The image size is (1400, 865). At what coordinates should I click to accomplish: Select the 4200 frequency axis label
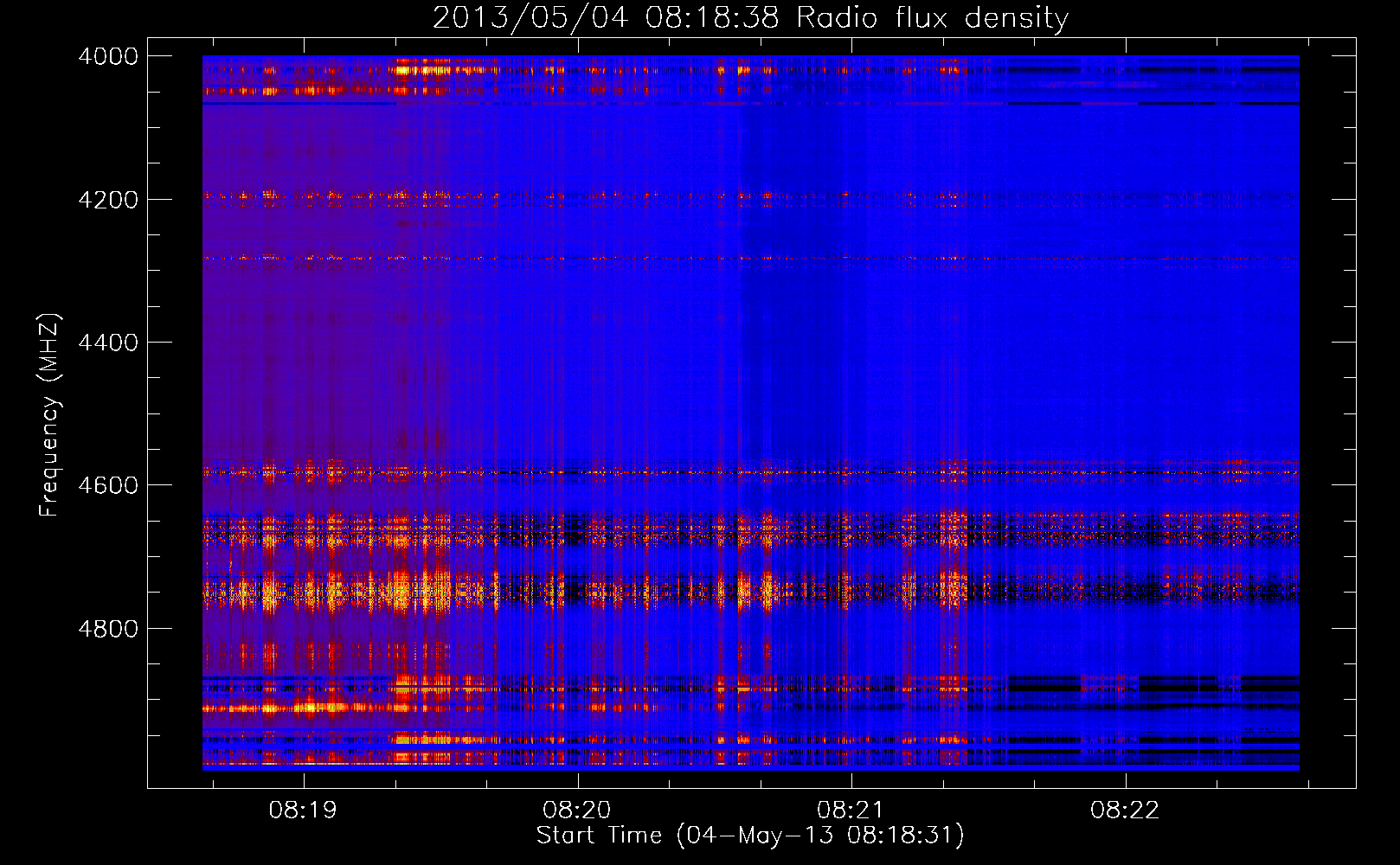(x=108, y=200)
